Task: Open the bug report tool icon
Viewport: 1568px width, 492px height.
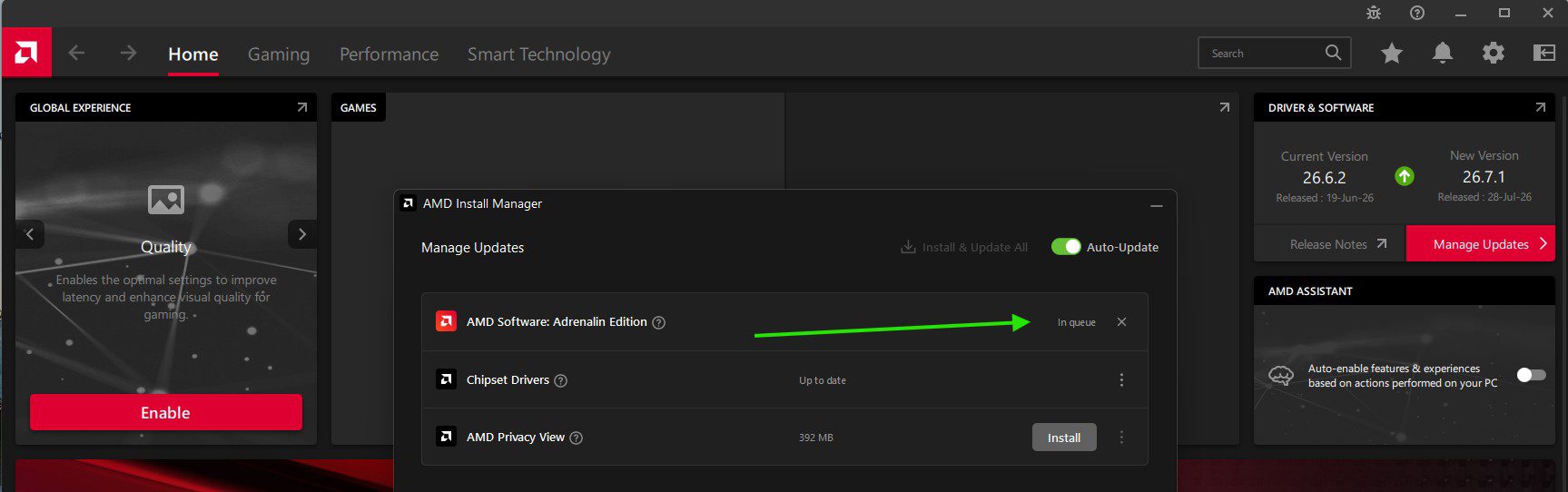Action: click(x=1374, y=13)
